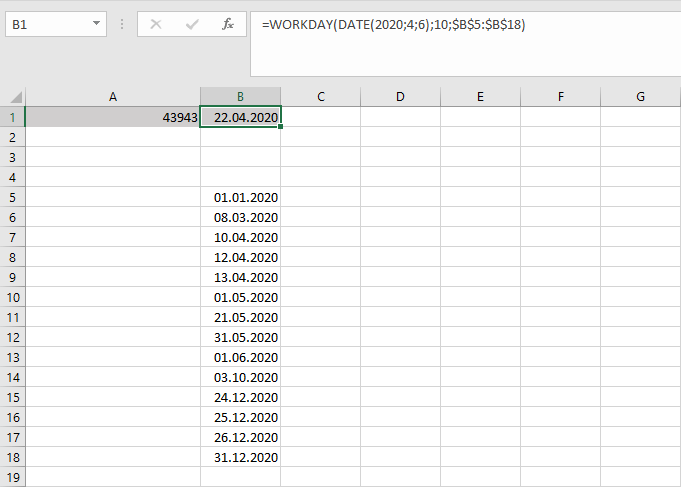
Task: Click inside the Name Box showing B1
Action: click(45, 24)
